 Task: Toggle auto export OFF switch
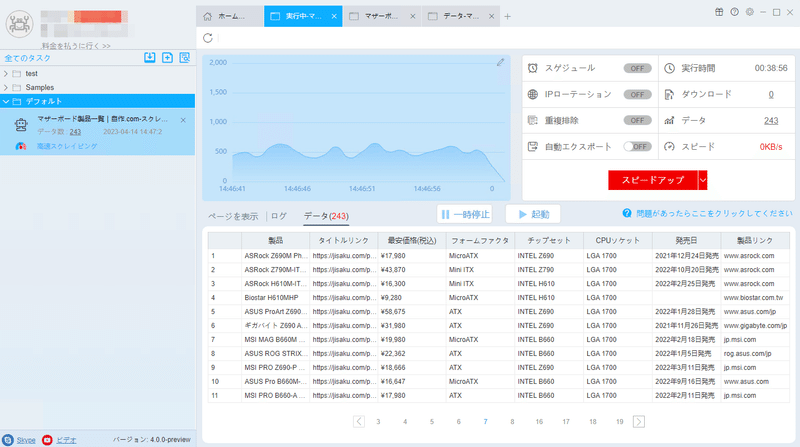point(637,147)
